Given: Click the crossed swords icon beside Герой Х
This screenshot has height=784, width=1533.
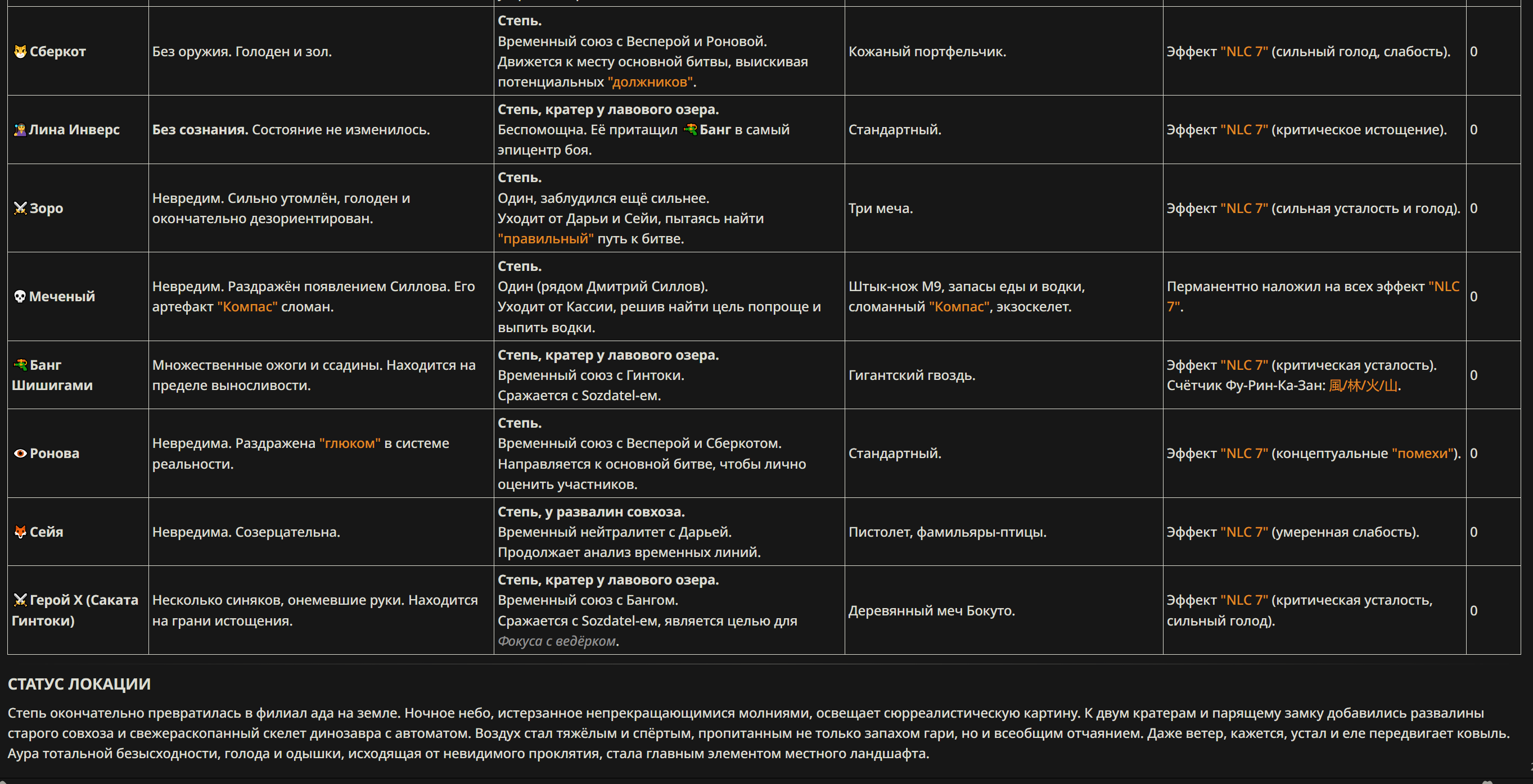Looking at the screenshot, I should [20, 600].
